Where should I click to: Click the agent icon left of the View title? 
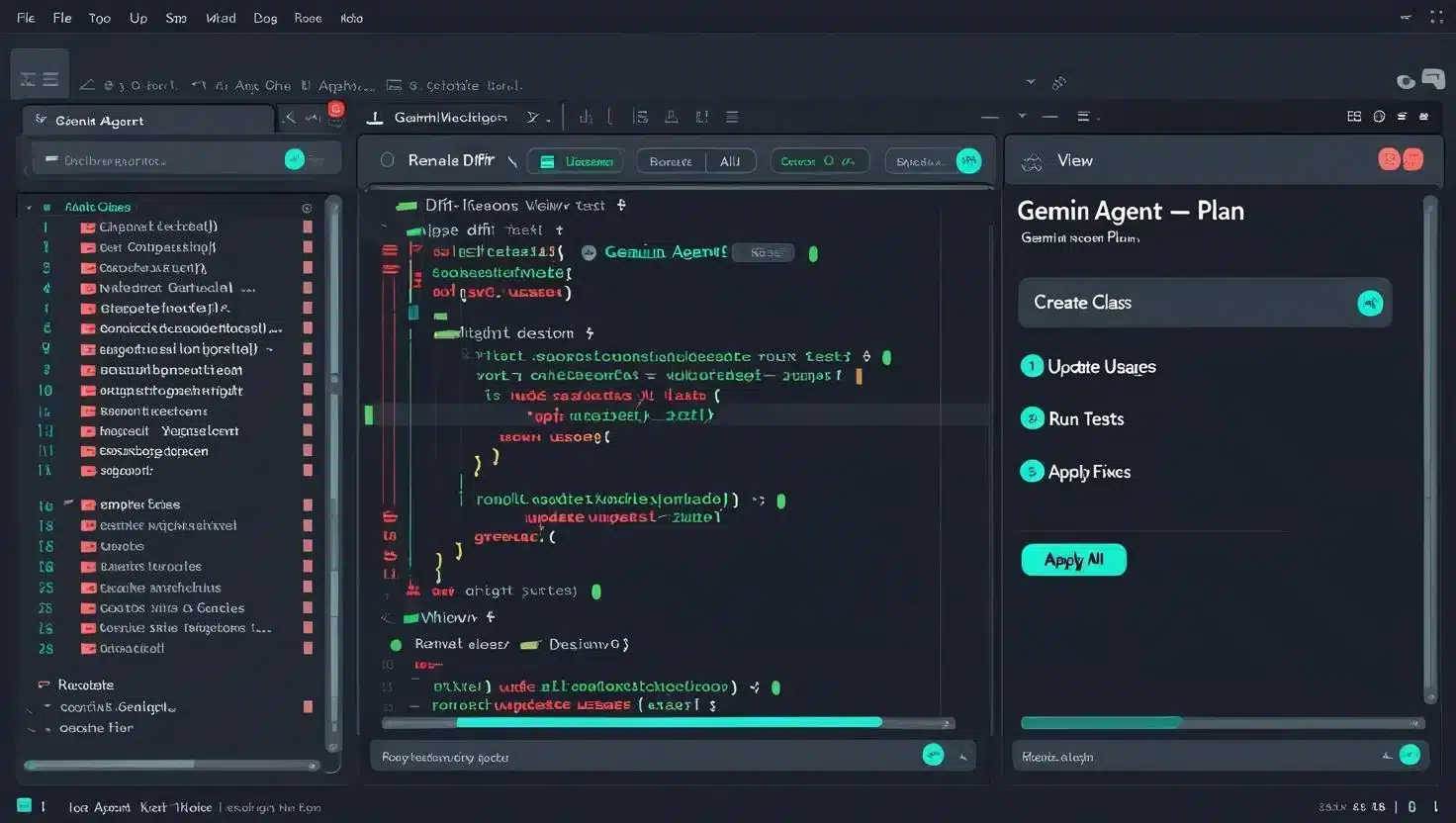1032,162
